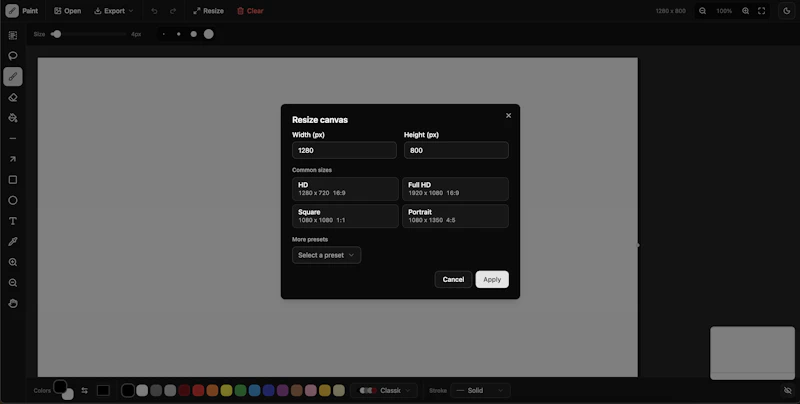Choose the Square 1080 x 1080 preset
Image resolution: width=800 pixels, height=404 pixels.
coord(345,216)
